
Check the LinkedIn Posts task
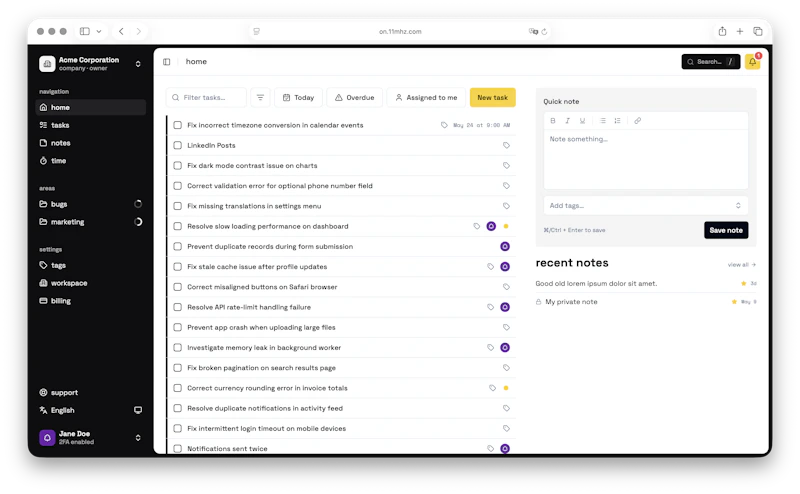point(178,145)
